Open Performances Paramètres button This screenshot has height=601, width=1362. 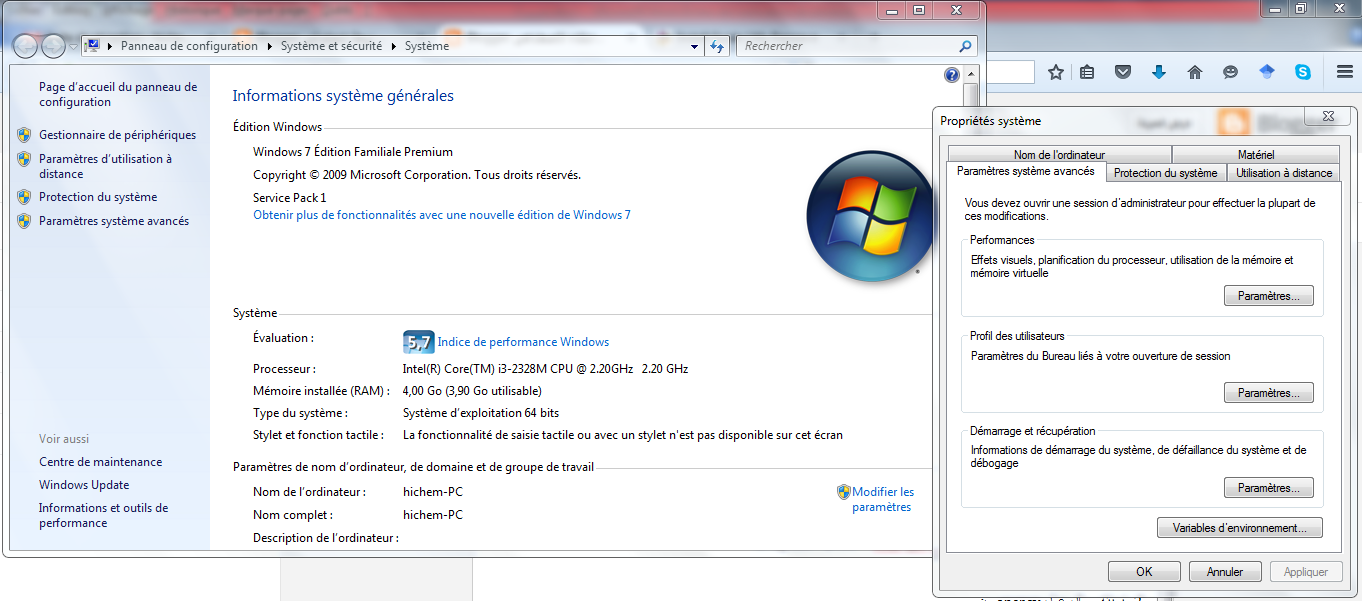click(x=1268, y=296)
